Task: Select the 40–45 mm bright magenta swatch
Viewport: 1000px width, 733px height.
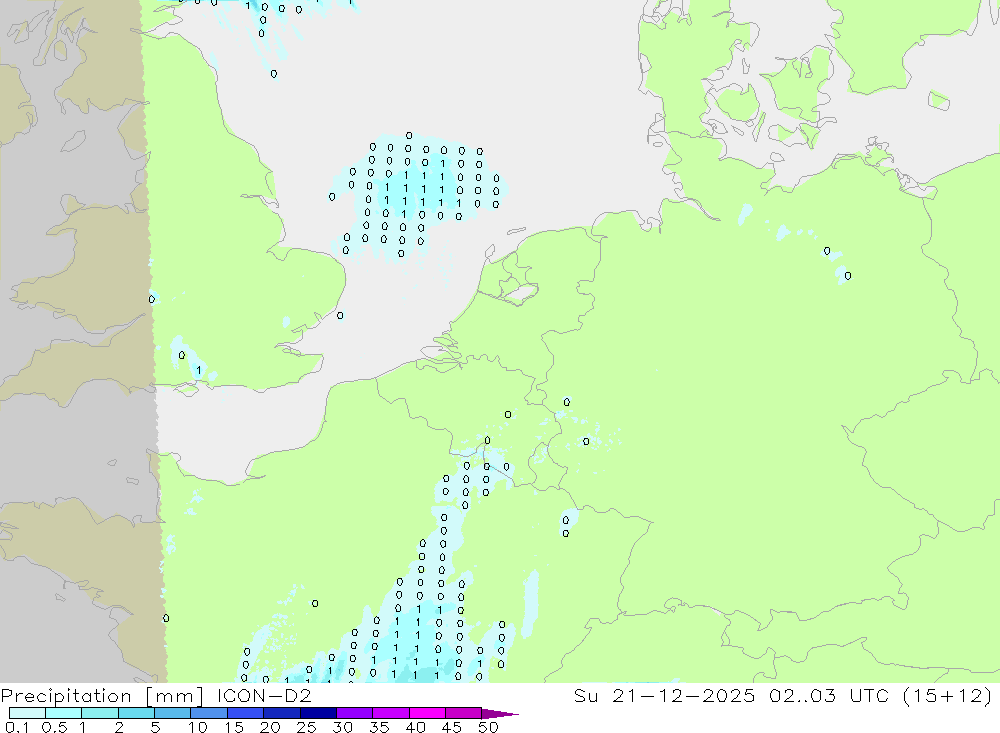Action: [x=427, y=713]
